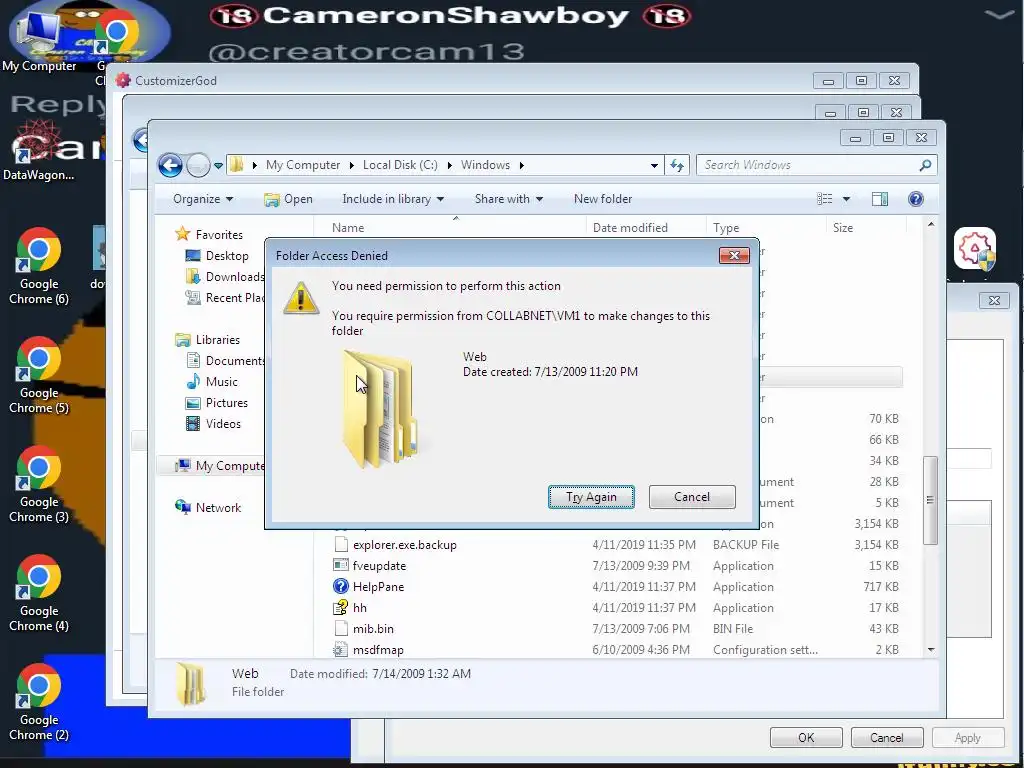This screenshot has width=1024, height=768.
Task: Click the Search Windows field
Action: [x=817, y=165]
